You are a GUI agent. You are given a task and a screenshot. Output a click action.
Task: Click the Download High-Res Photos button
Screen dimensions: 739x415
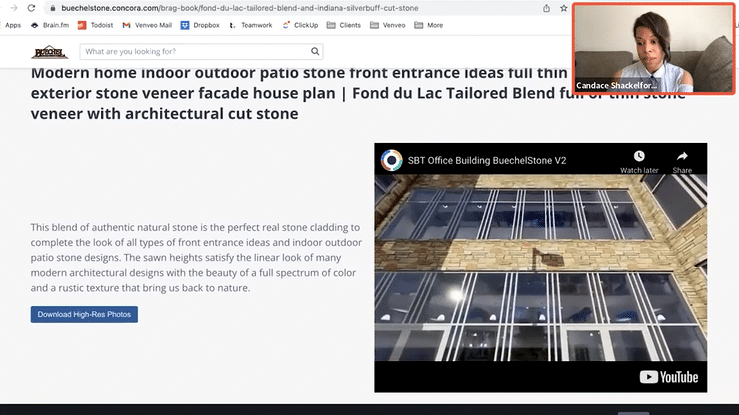point(84,314)
